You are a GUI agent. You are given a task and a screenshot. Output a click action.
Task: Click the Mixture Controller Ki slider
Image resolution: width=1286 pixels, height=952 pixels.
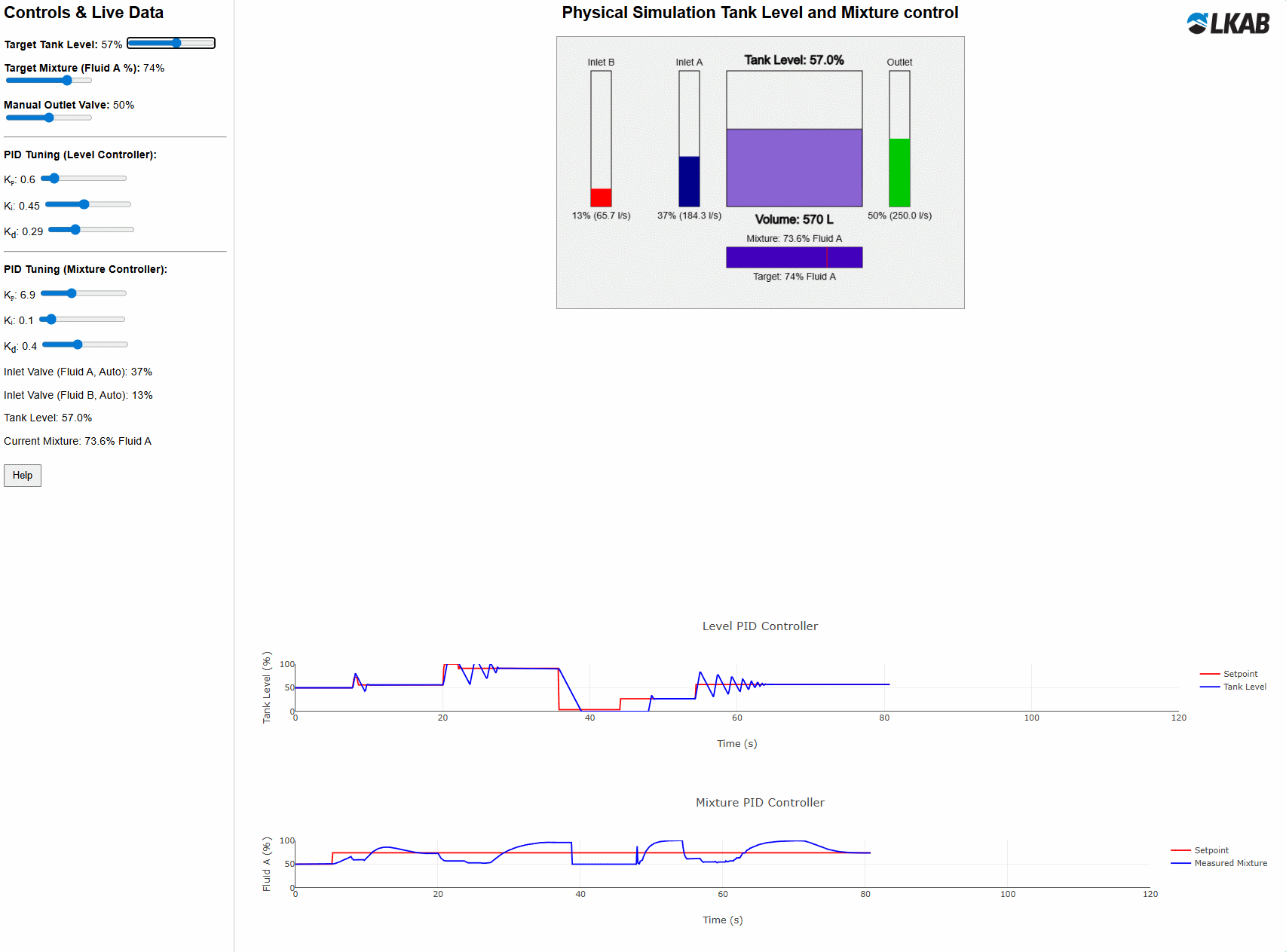coord(82,320)
